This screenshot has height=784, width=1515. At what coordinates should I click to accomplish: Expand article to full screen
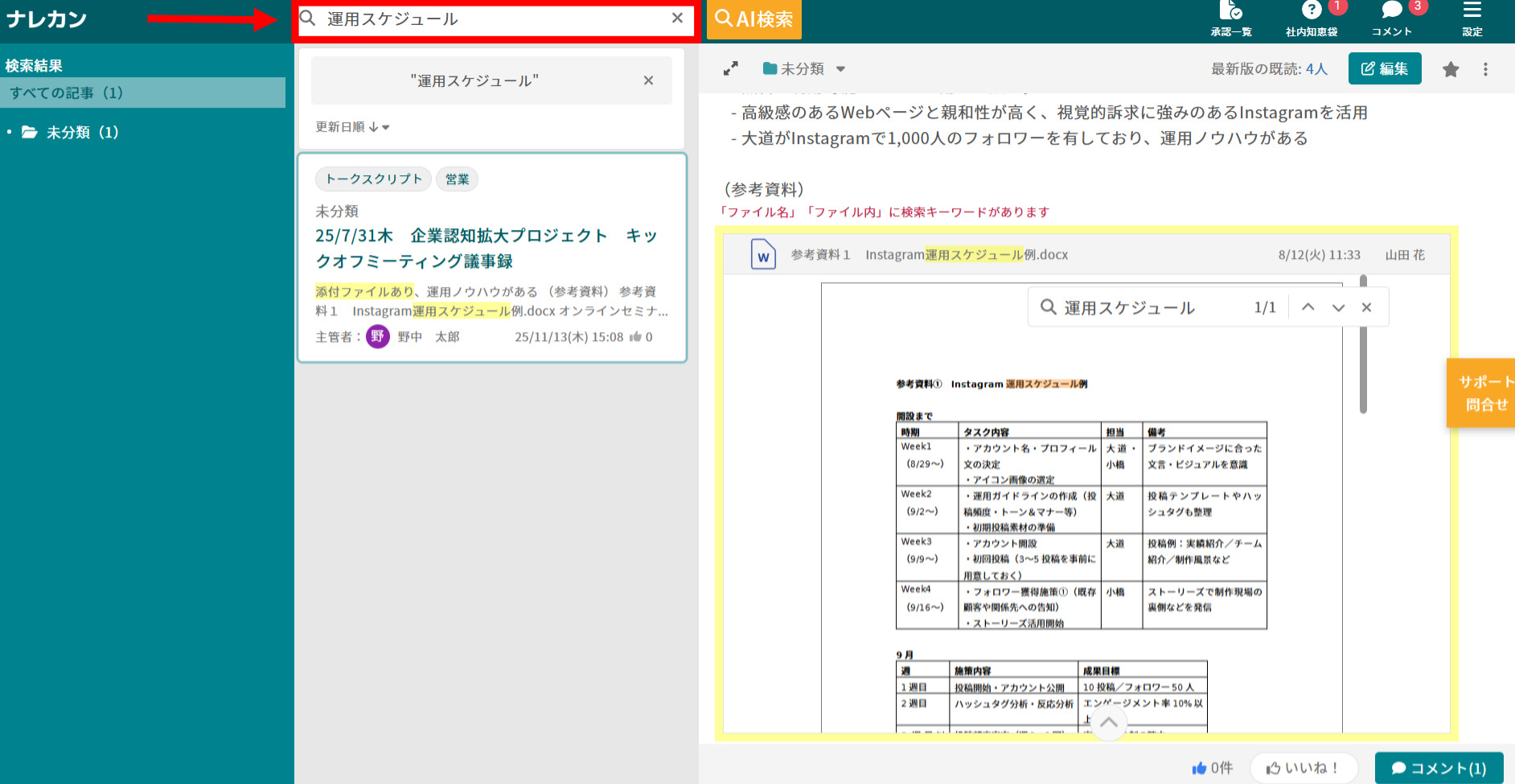pos(730,69)
